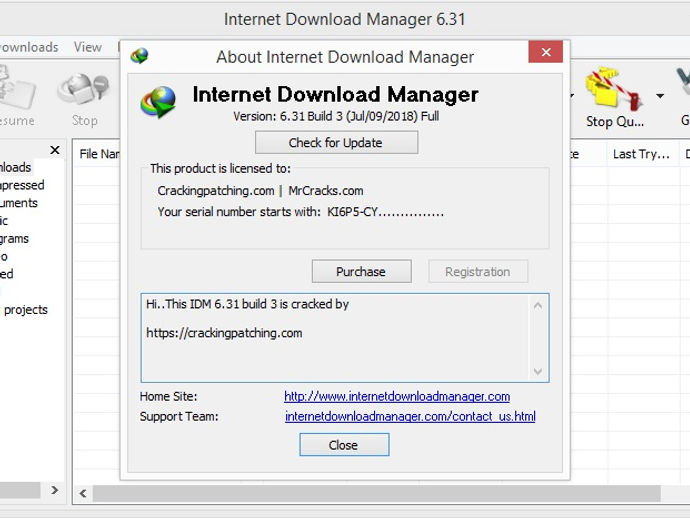Screen dimensions: 690x518
Task: Select the Compressed category in side tree
Action: pos(22,185)
